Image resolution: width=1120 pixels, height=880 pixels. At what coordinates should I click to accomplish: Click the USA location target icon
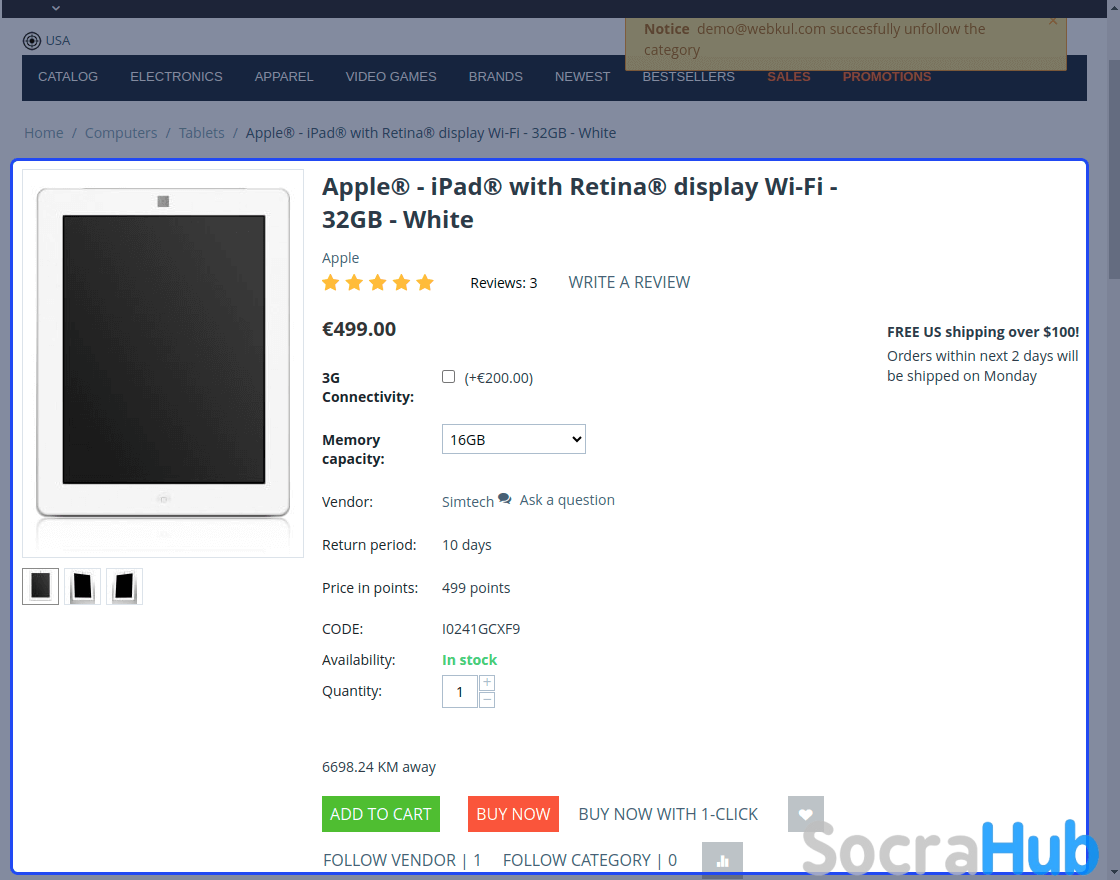click(31, 41)
